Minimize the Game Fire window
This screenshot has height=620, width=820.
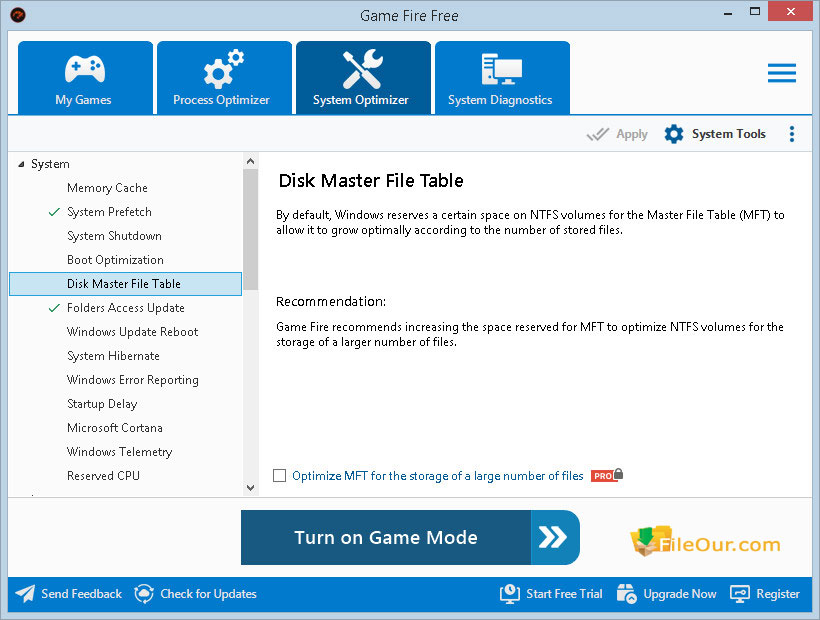click(728, 13)
